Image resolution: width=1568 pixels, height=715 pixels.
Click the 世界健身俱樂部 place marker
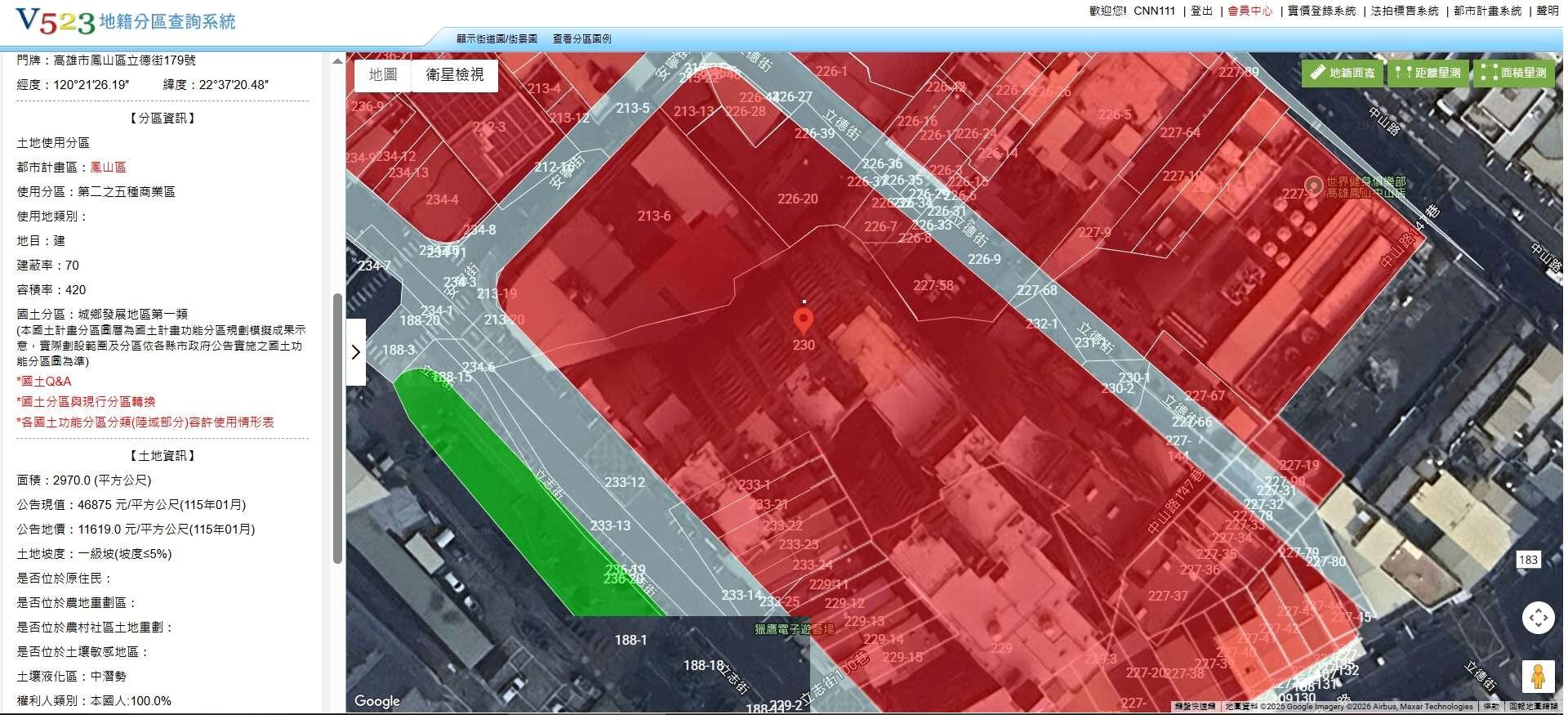(1313, 186)
